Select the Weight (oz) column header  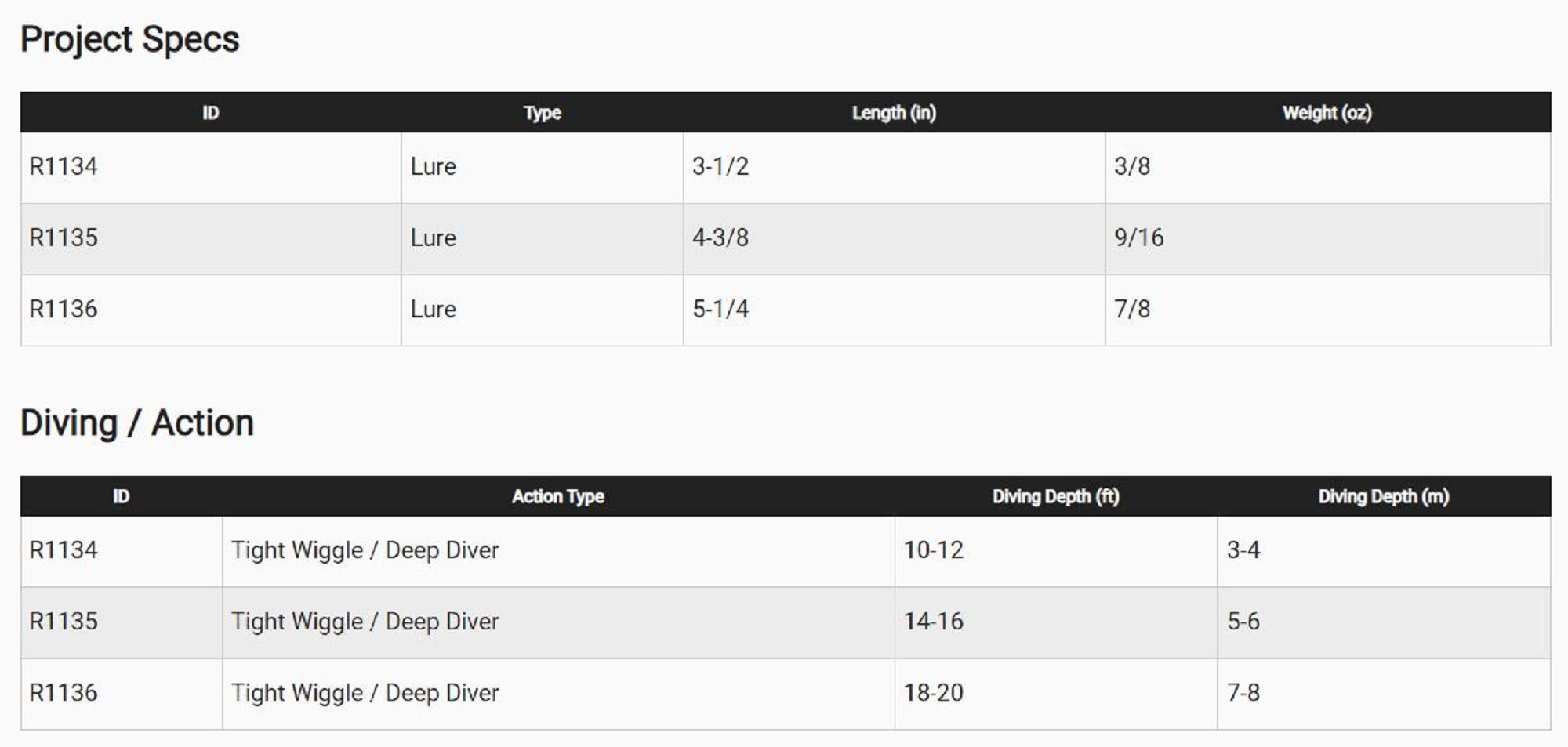1327,113
